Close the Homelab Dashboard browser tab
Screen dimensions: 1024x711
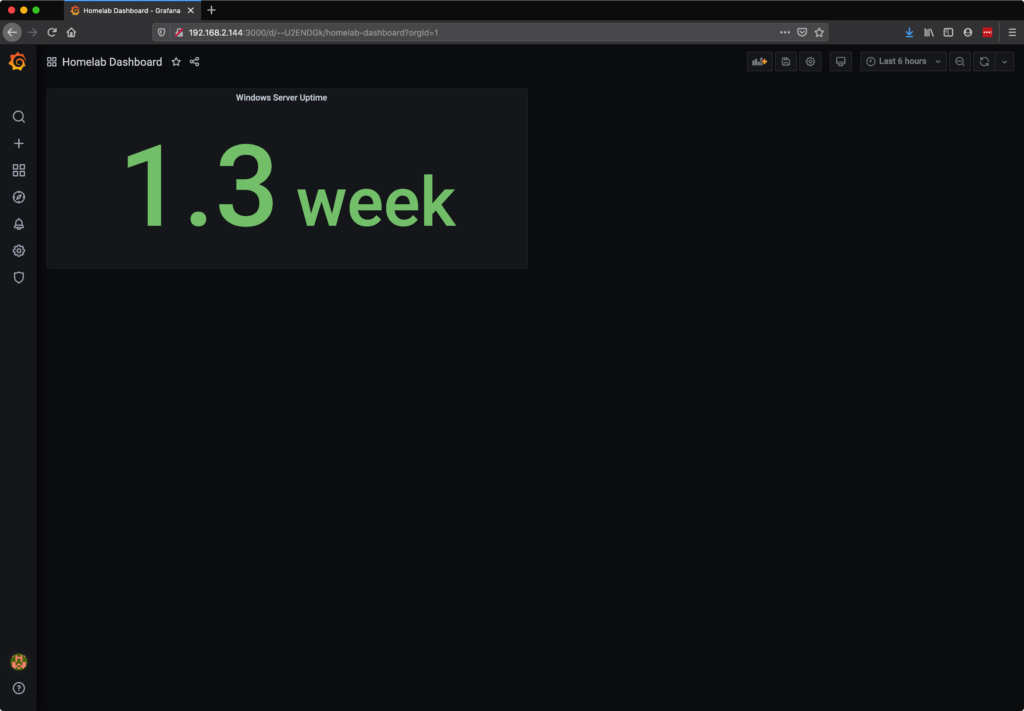pyautogui.click(x=191, y=10)
